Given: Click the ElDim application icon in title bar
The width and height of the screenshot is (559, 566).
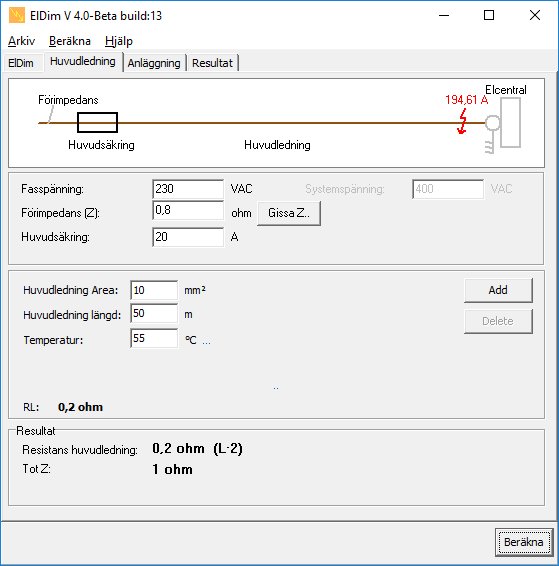Looking at the screenshot, I should 17,16.
